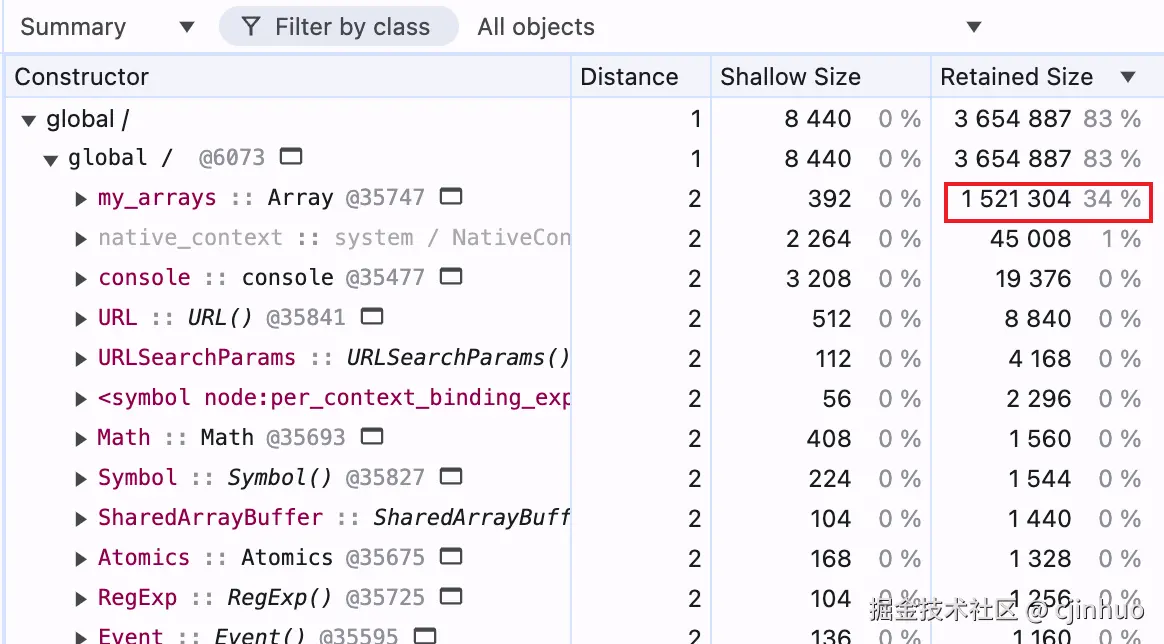This screenshot has height=644, width=1164.
Task: Expand the URLSearchParams tree row
Action: [x=82, y=358]
